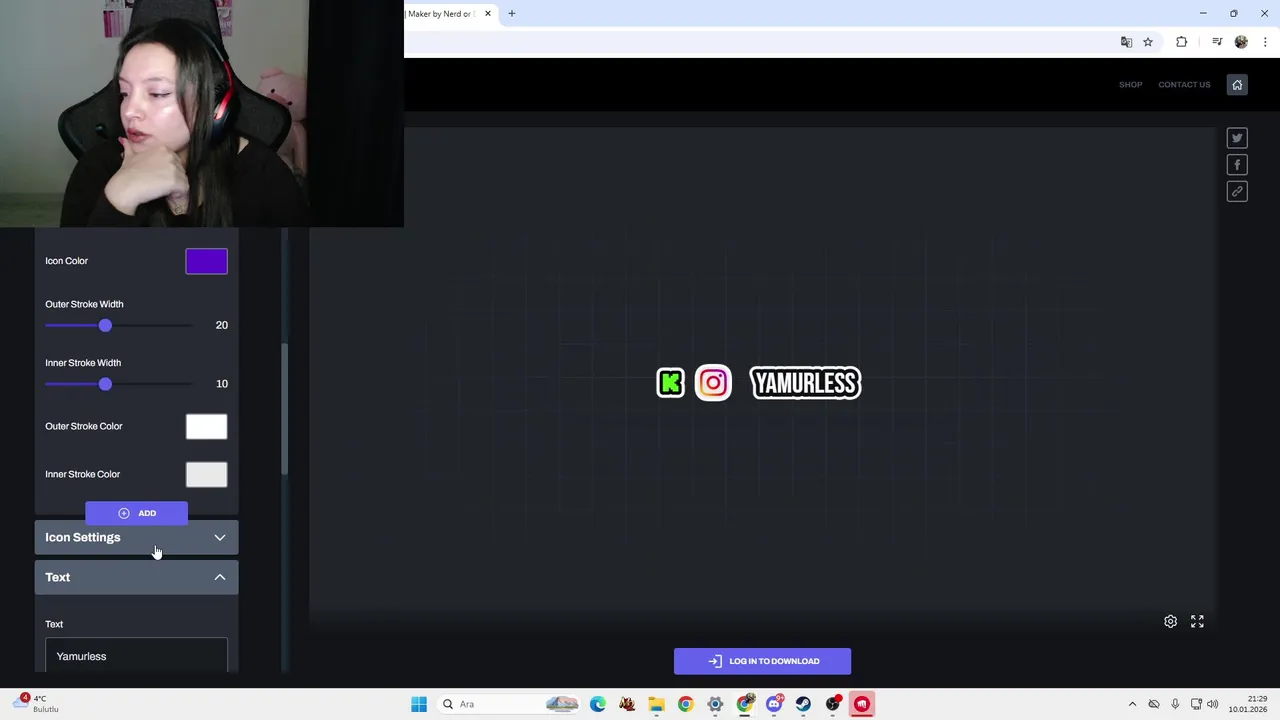
Task: Open the home page icon in site header
Action: coord(1237,85)
